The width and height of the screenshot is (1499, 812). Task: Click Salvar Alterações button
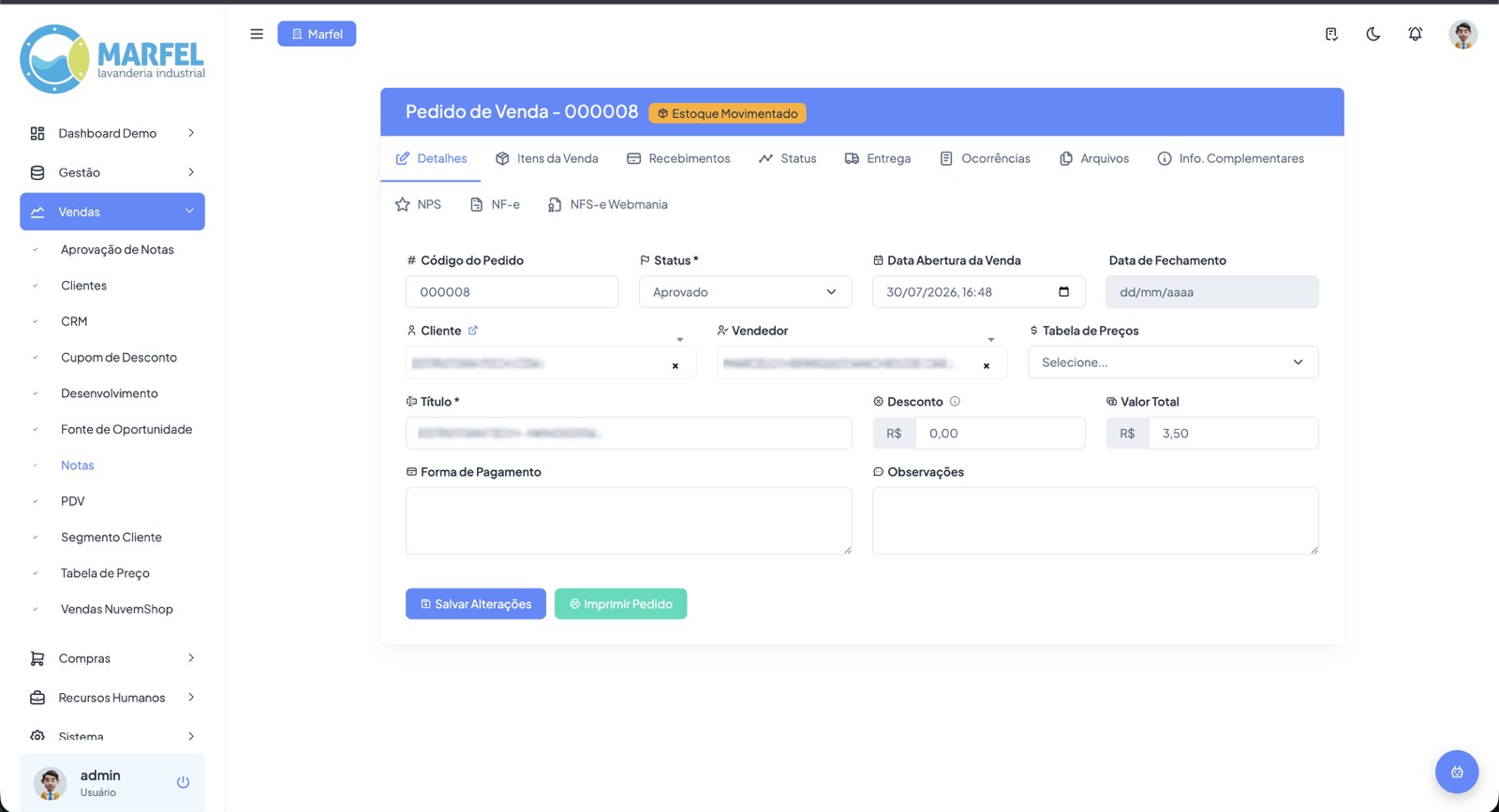(x=476, y=604)
